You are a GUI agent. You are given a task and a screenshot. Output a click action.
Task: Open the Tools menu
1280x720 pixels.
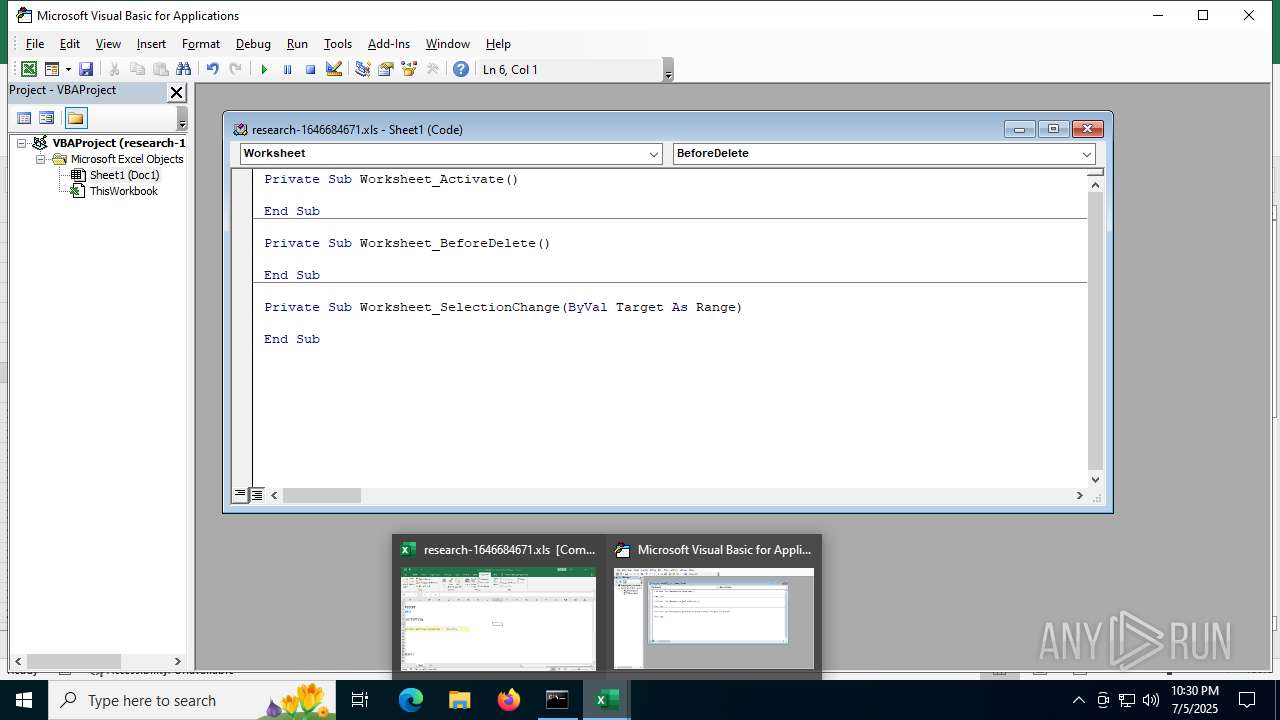coord(338,44)
